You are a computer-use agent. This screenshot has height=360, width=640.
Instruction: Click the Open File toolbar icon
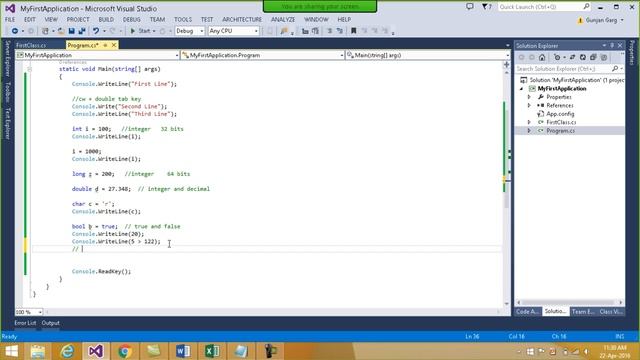click(x=61, y=31)
